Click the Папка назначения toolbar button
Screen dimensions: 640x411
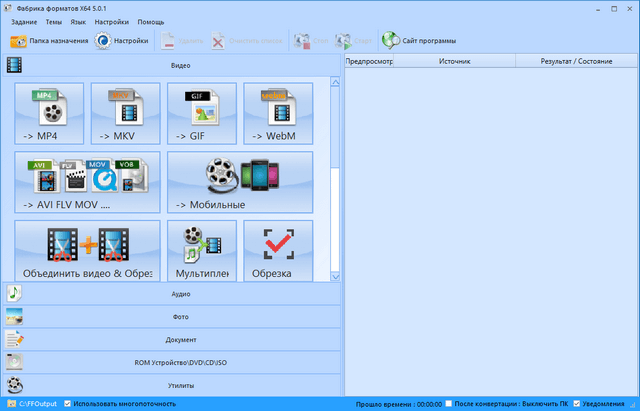pyautogui.click(x=48, y=41)
